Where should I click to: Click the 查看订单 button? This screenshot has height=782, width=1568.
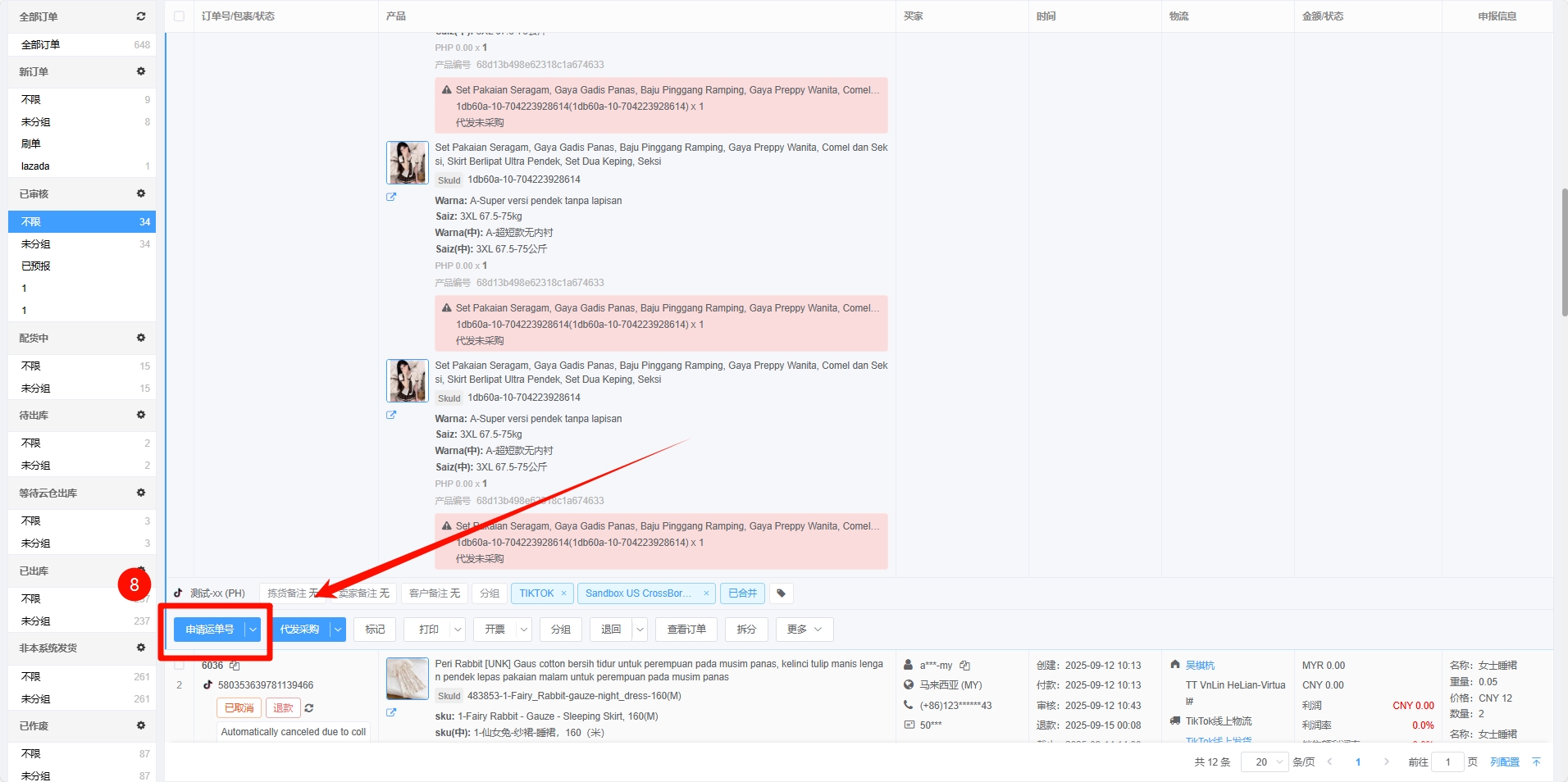click(x=686, y=630)
